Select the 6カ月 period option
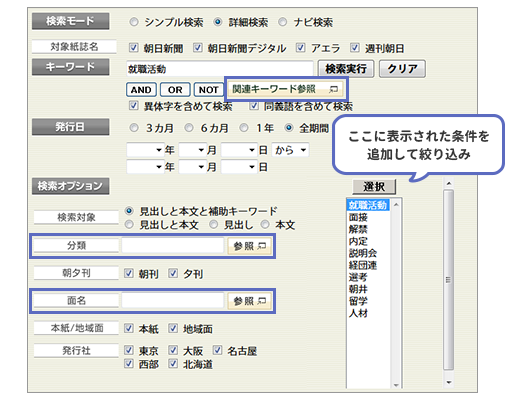Image resolution: width=510 pixels, height=400 pixels. click(189, 128)
